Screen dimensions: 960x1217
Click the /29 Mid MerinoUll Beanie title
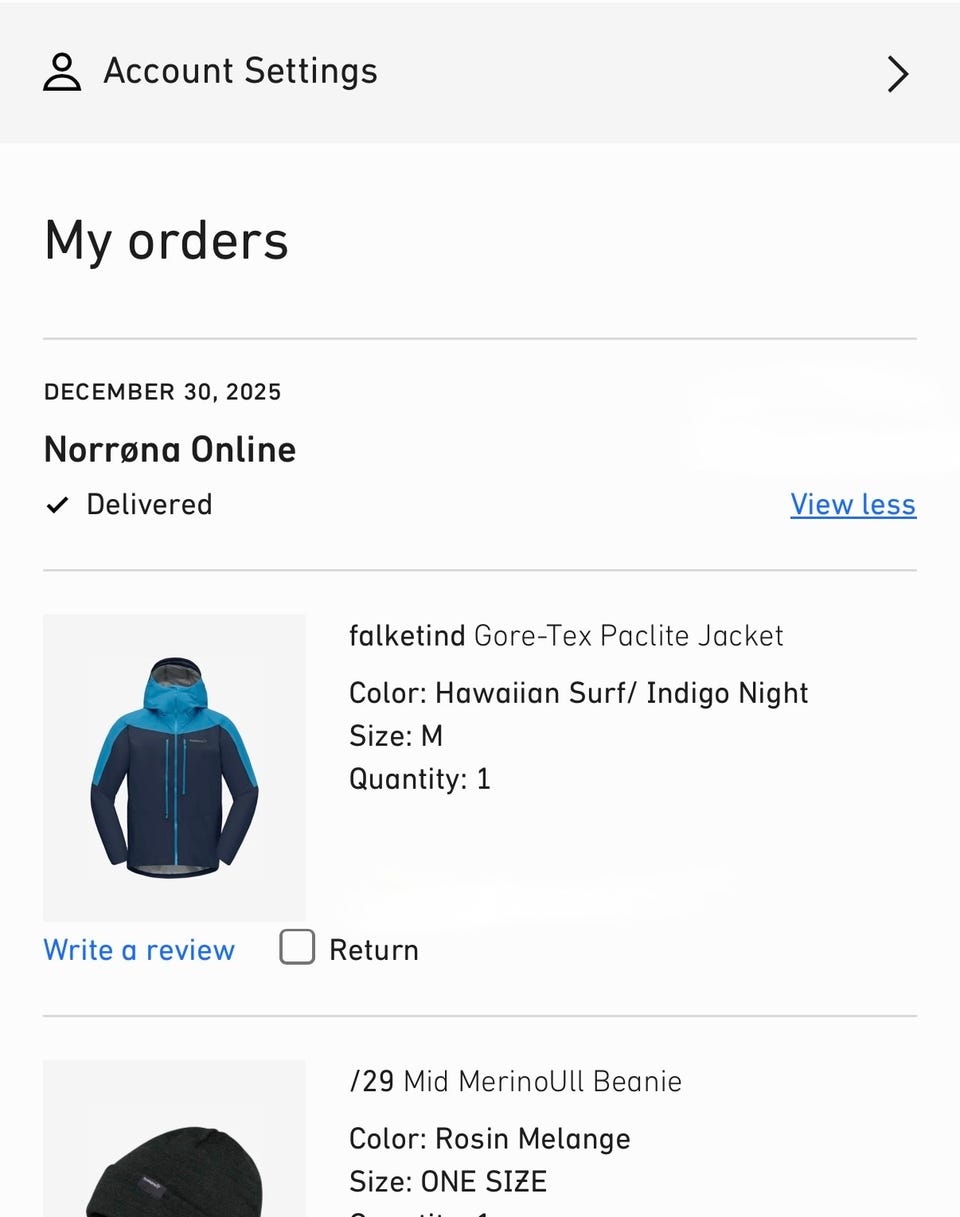515,1081
